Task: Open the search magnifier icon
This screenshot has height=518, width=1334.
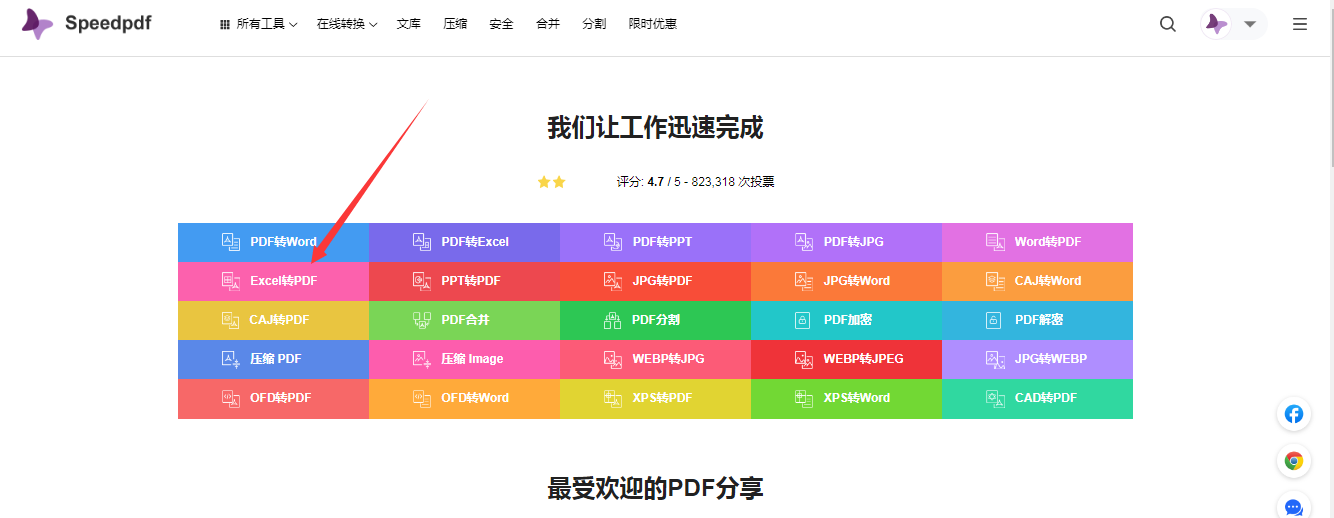Action: point(1168,24)
